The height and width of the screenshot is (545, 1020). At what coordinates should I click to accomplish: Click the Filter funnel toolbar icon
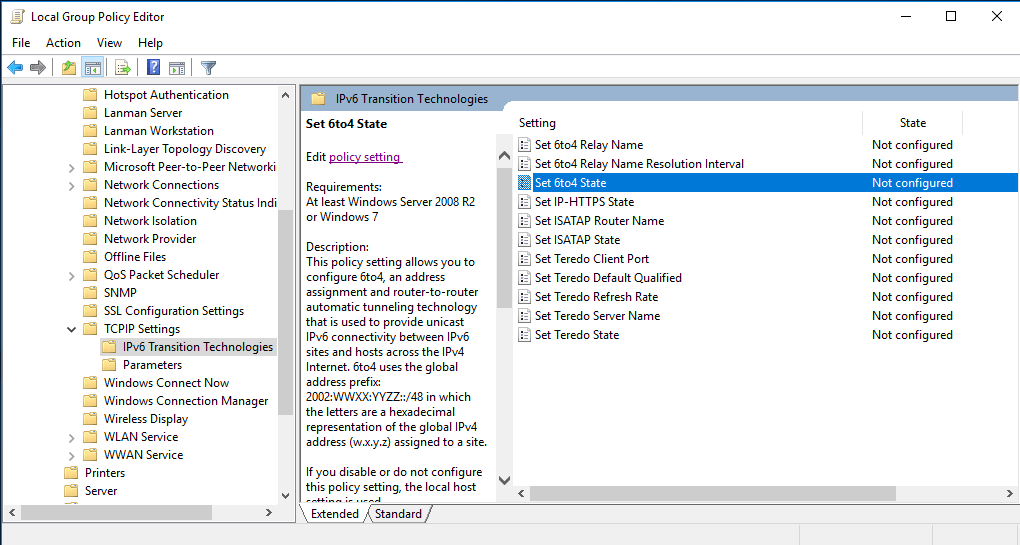(x=208, y=68)
